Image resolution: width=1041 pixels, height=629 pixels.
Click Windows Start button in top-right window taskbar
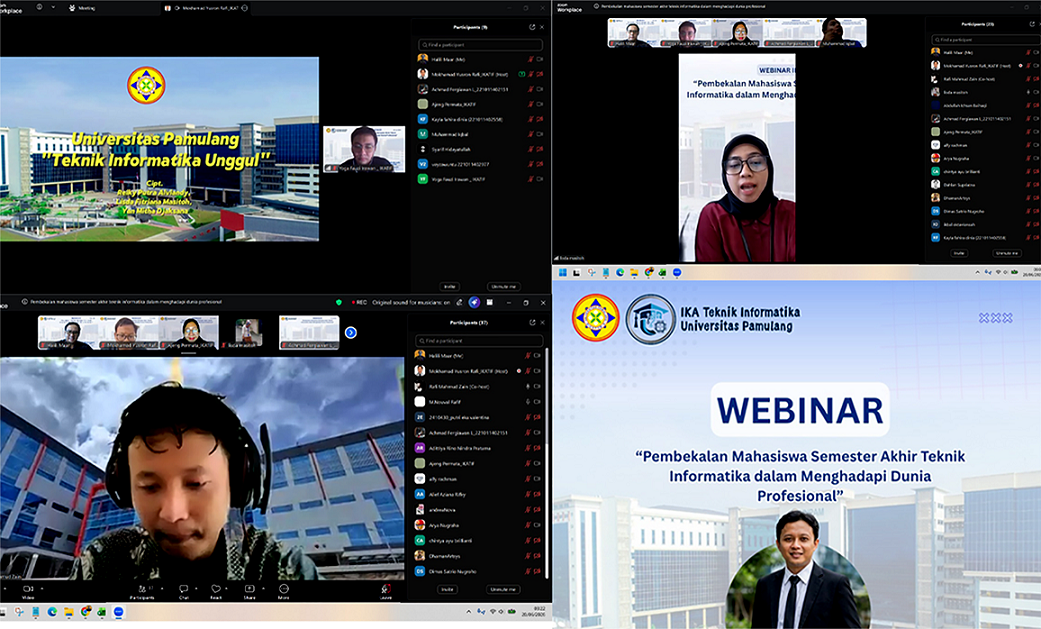coord(562,272)
